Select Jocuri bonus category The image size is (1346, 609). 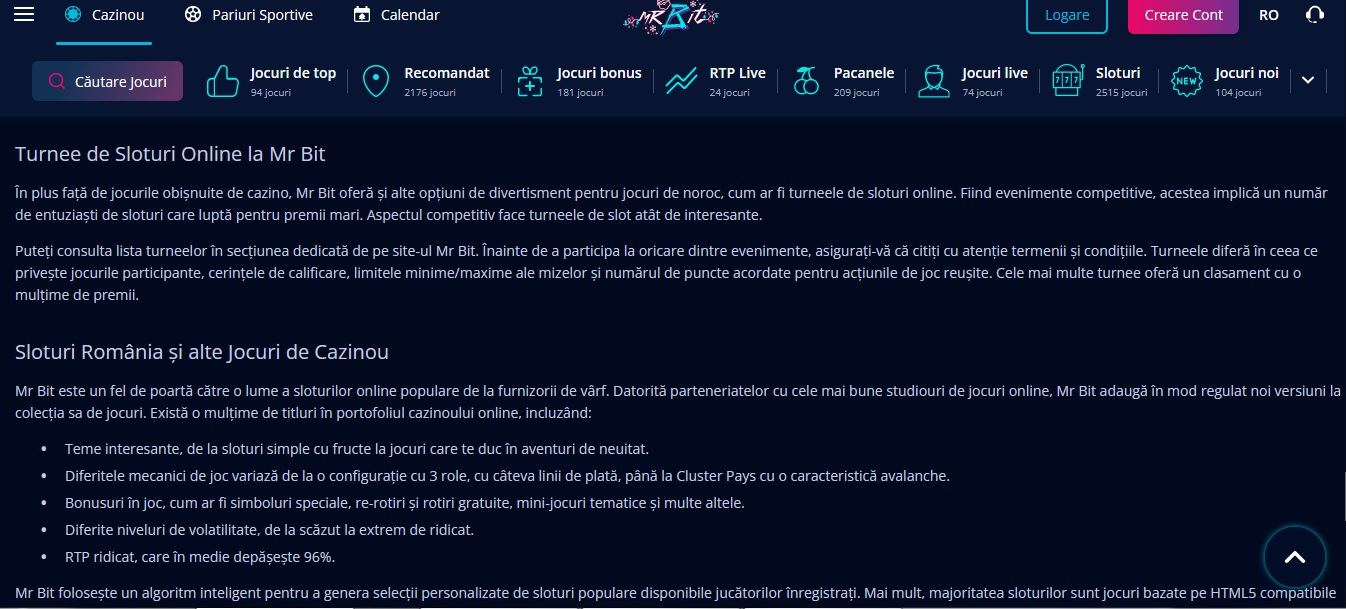click(x=579, y=81)
